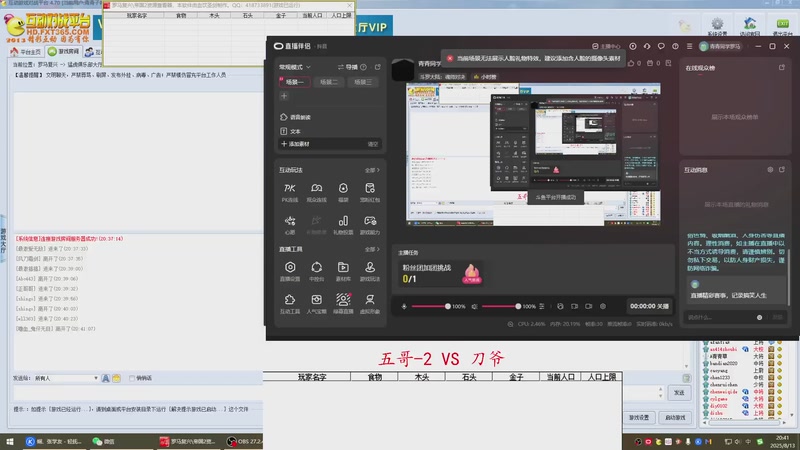Click the headset support icon in title bar

click(647, 46)
